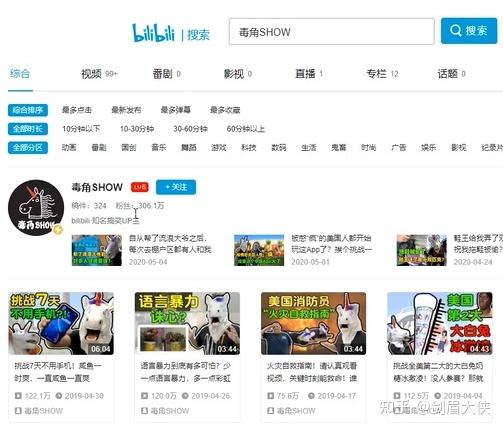Image resolution: width=503 pixels, height=430 pixels.
Task: Open the 话题 tab
Action: 451,74
